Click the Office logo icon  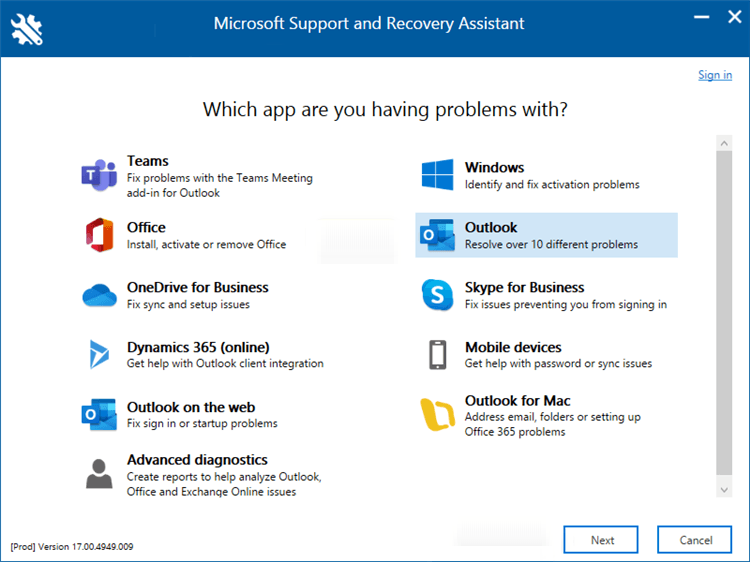[99, 235]
